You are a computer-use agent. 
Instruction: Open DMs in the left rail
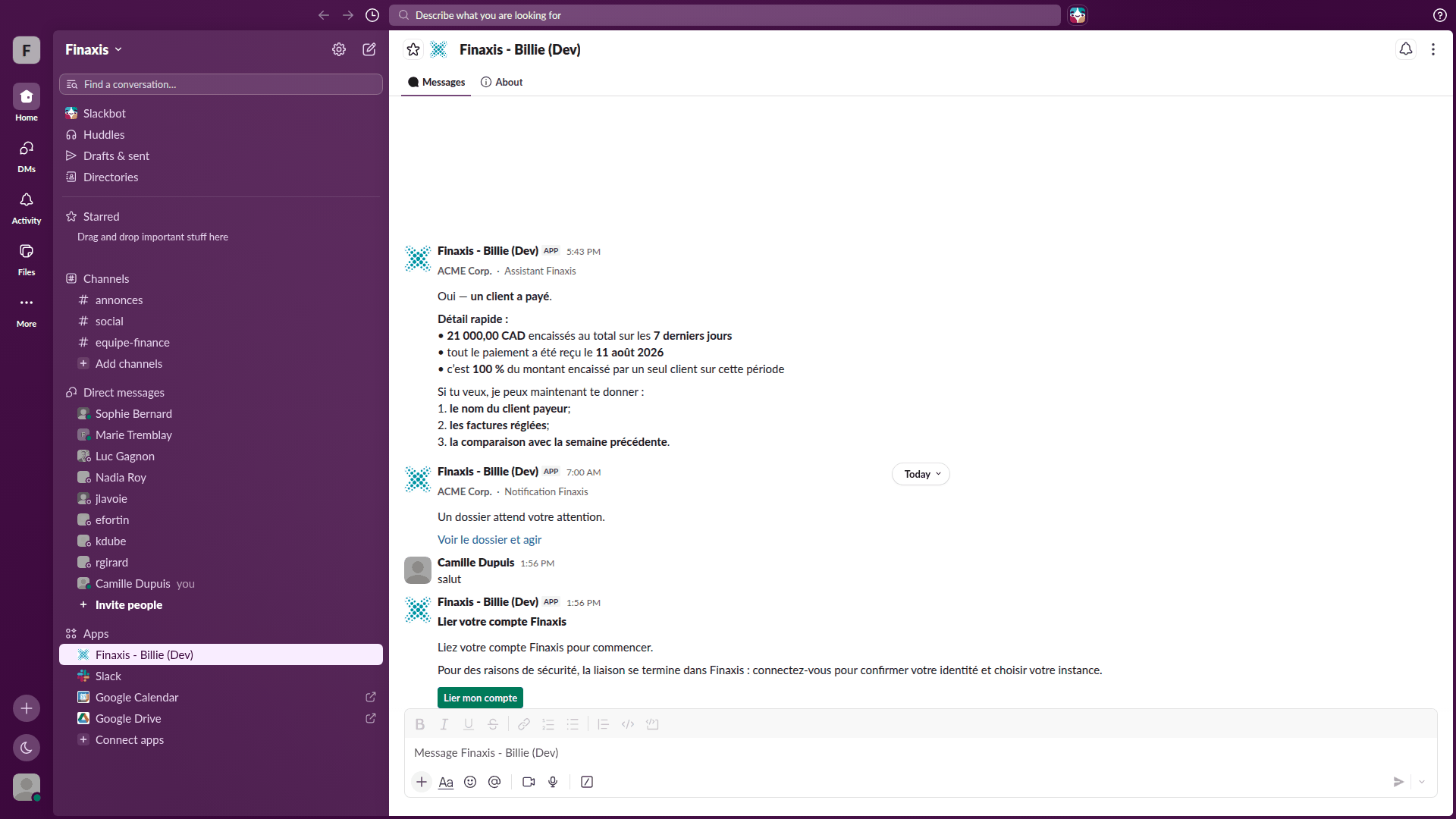pyautogui.click(x=27, y=155)
